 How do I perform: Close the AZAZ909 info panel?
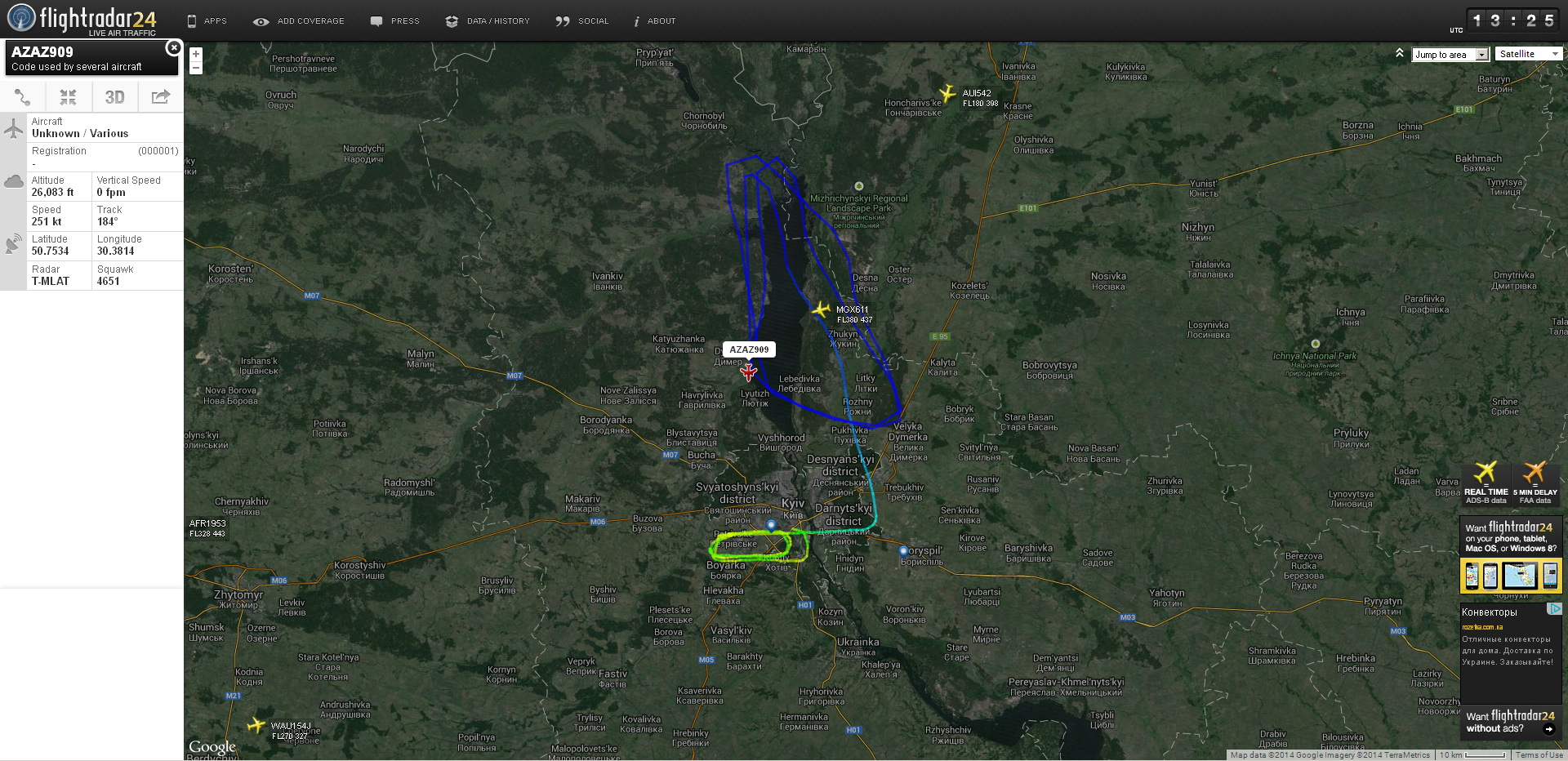[x=173, y=48]
